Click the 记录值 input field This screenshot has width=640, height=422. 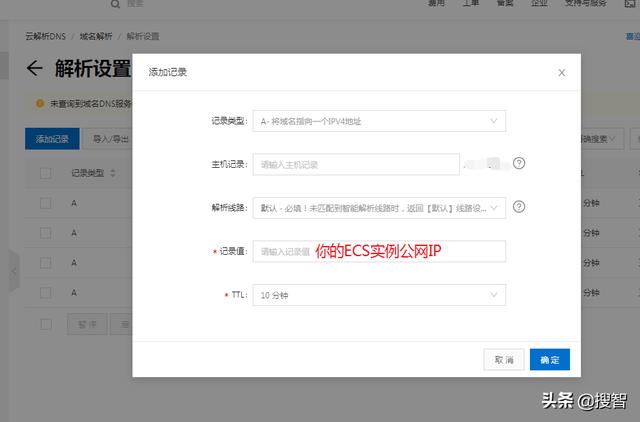(379, 251)
